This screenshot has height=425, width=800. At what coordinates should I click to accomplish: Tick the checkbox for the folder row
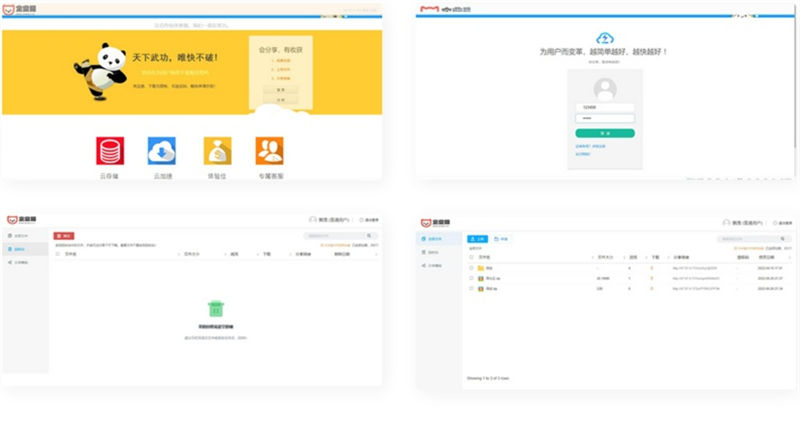(x=471, y=268)
